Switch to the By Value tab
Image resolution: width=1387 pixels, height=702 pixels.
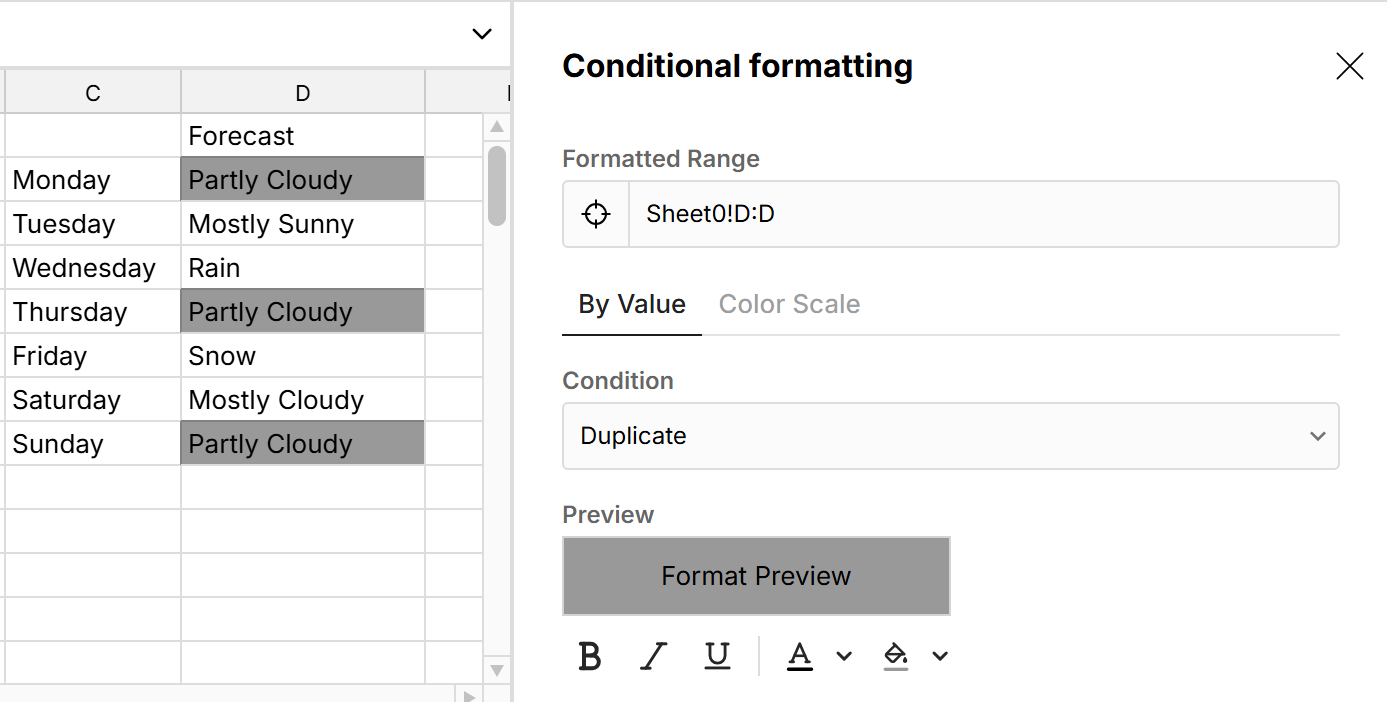(631, 304)
